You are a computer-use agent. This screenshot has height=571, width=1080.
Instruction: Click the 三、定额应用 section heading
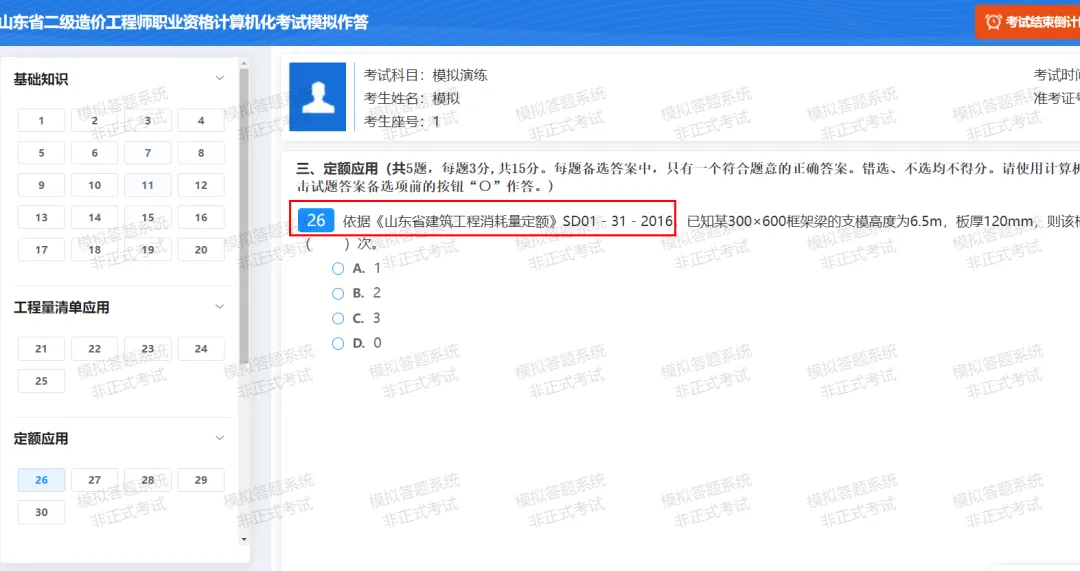click(x=337, y=169)
